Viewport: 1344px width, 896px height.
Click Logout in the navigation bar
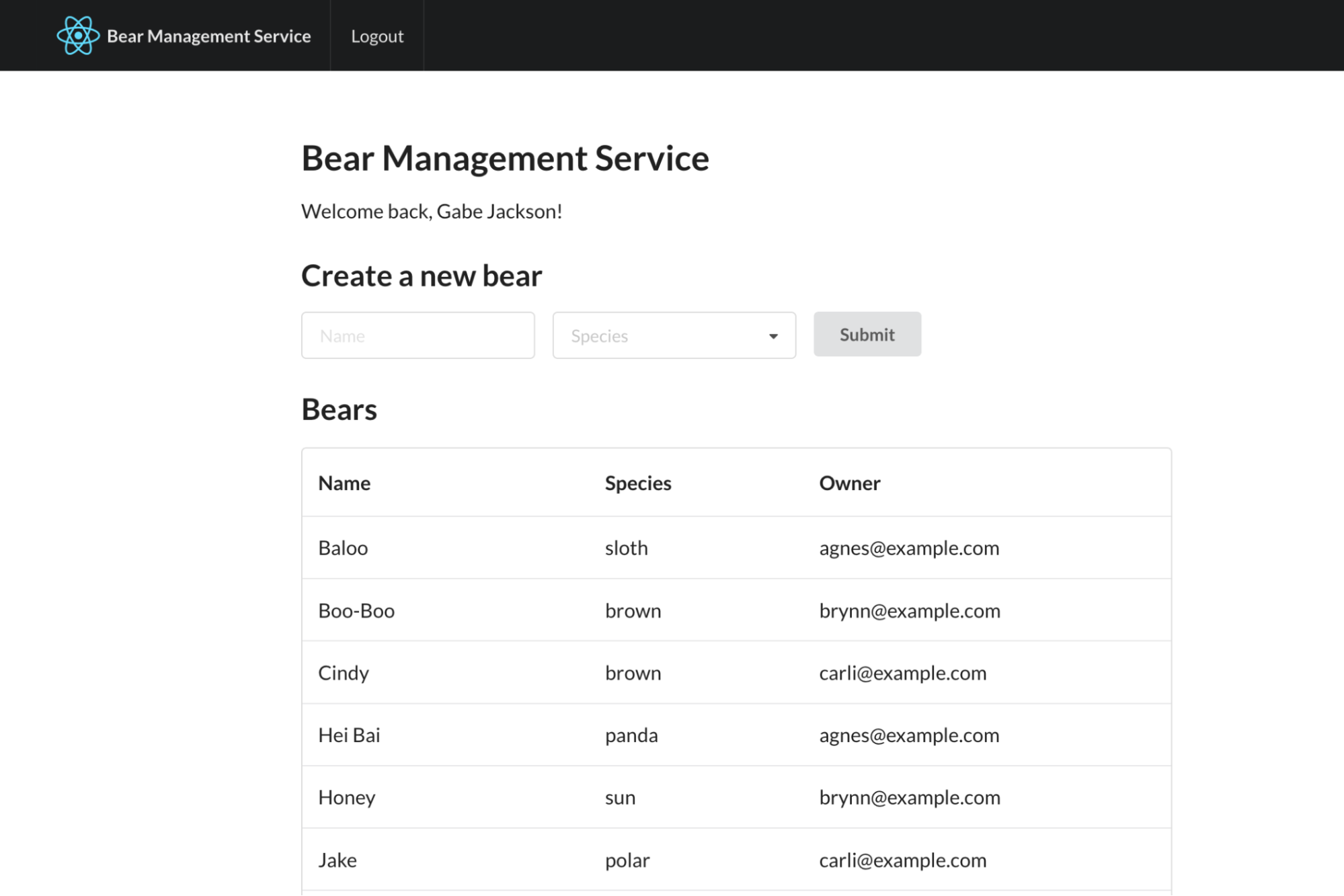377,36
